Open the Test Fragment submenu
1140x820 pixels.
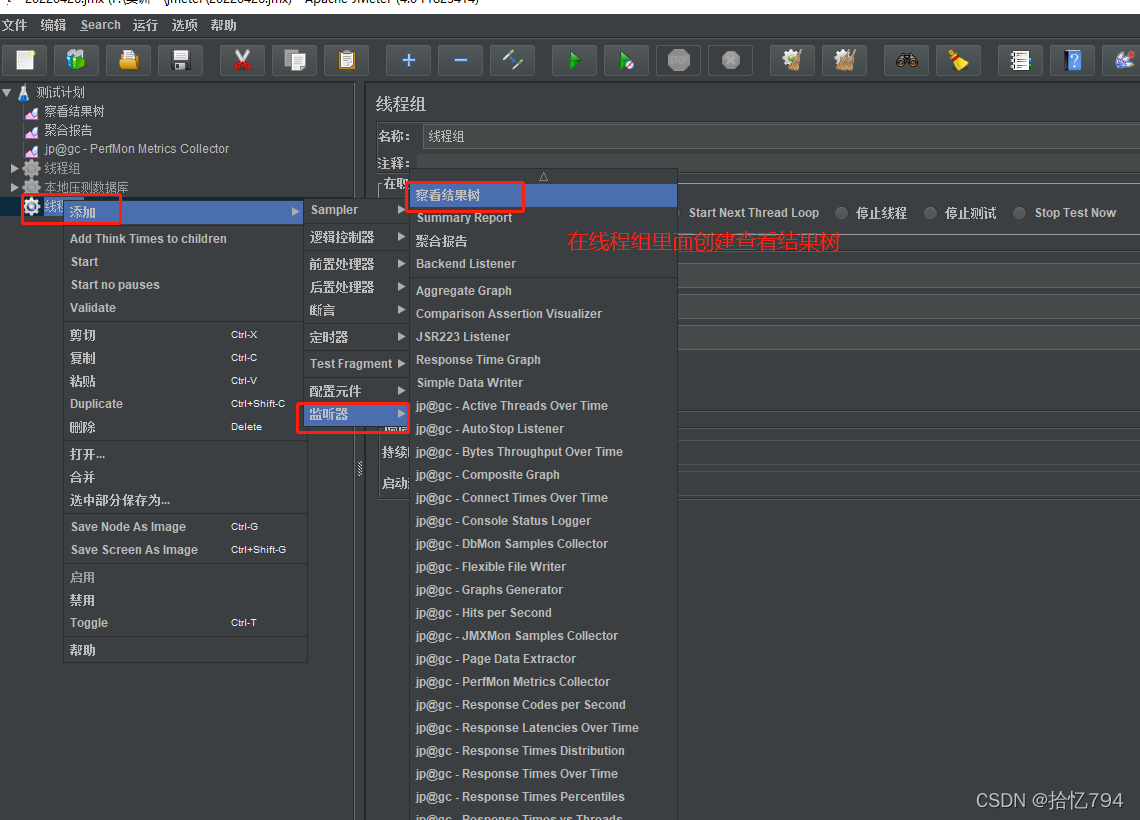[x=356, y=363]
